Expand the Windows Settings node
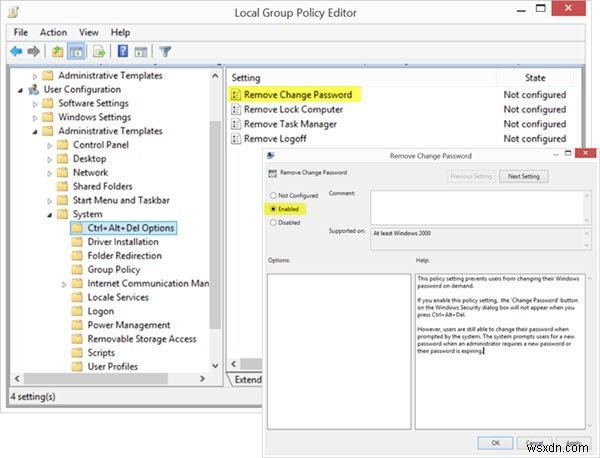600x458 pixels. tap(35, 118)
